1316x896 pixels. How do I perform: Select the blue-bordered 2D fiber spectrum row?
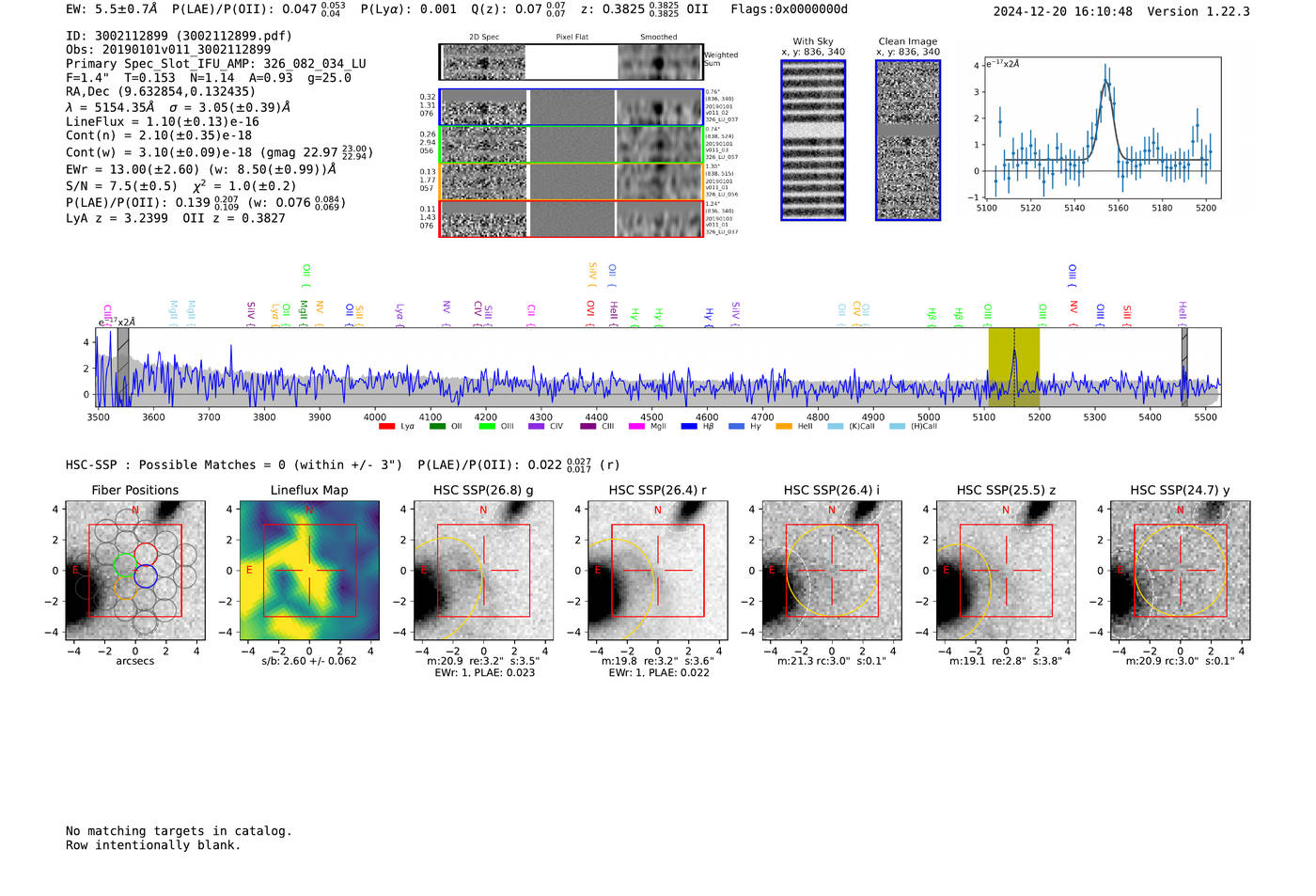(572, 107)
